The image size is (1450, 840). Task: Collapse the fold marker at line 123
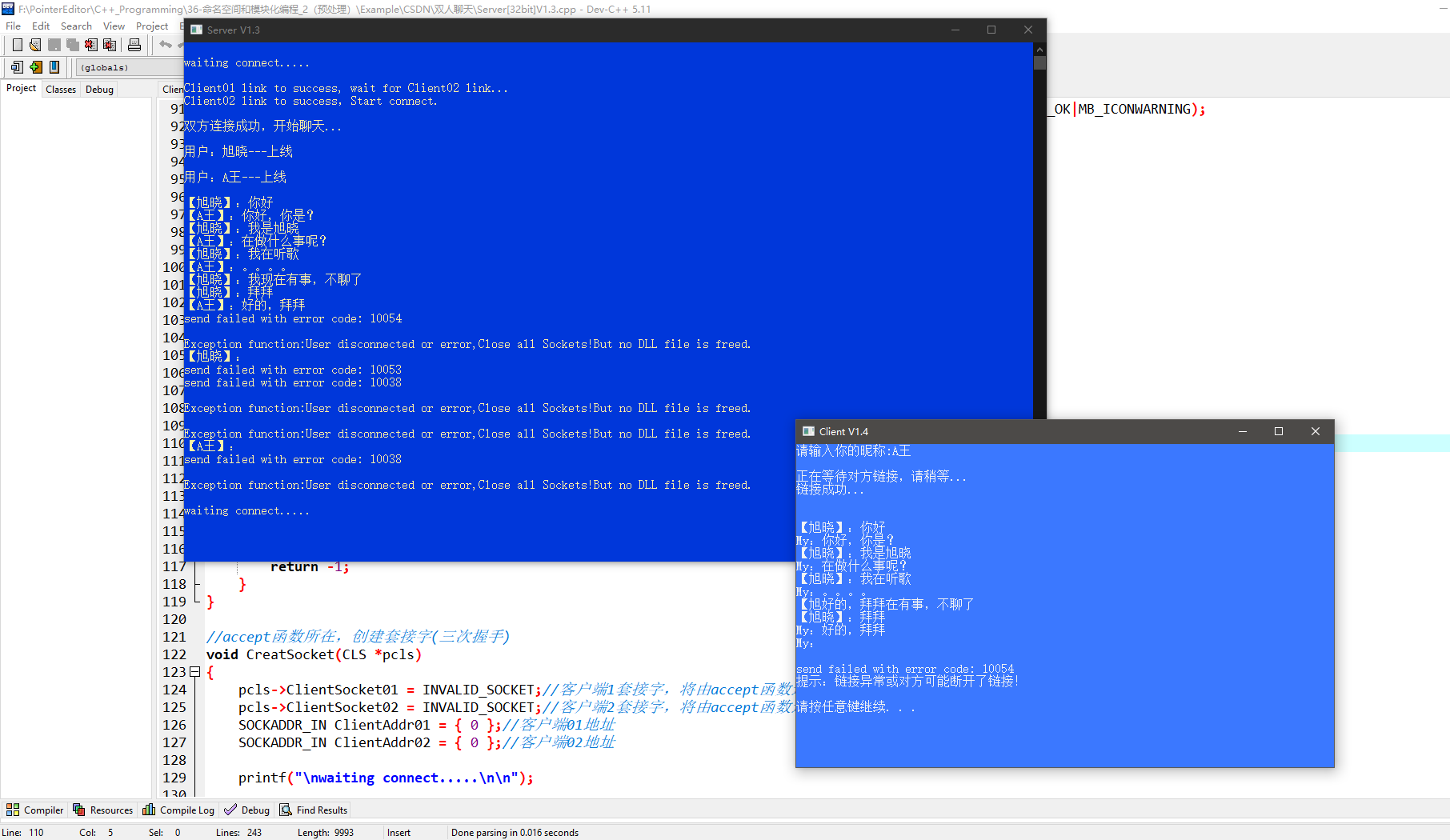pyautogui.click(x=194, y=672)
